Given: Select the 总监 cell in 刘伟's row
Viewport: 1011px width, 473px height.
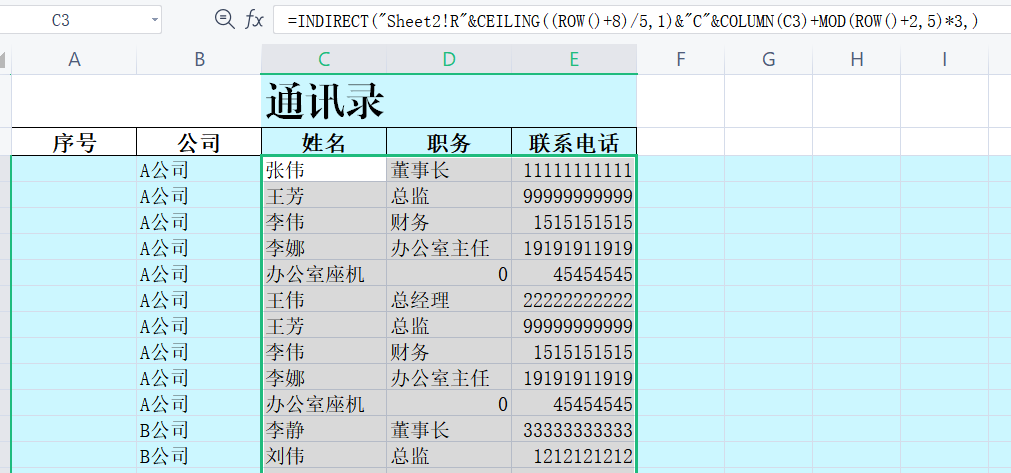Looking at the screenshot, I should (x=449, y=456).
